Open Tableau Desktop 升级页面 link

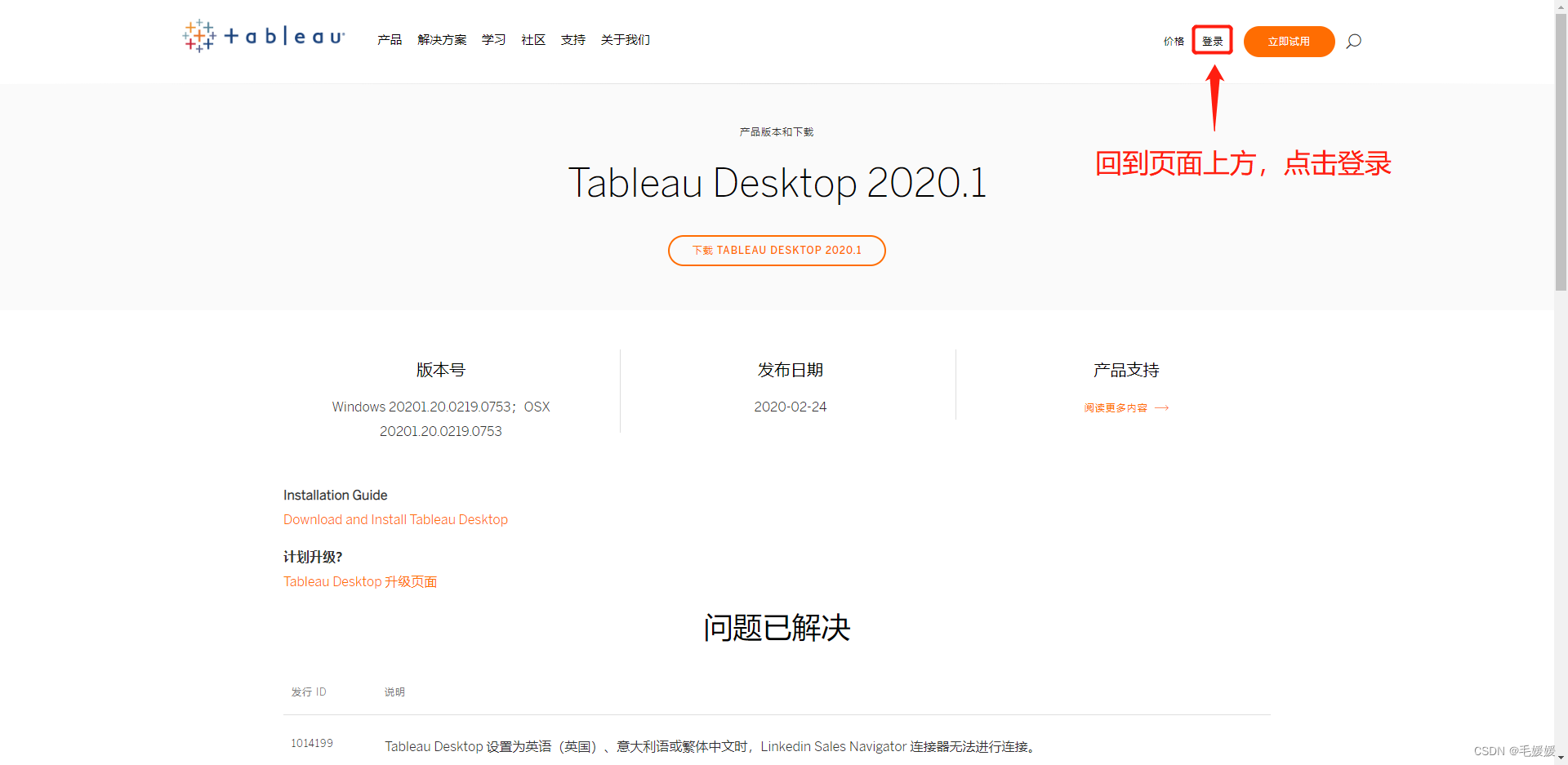click(360, 581)
